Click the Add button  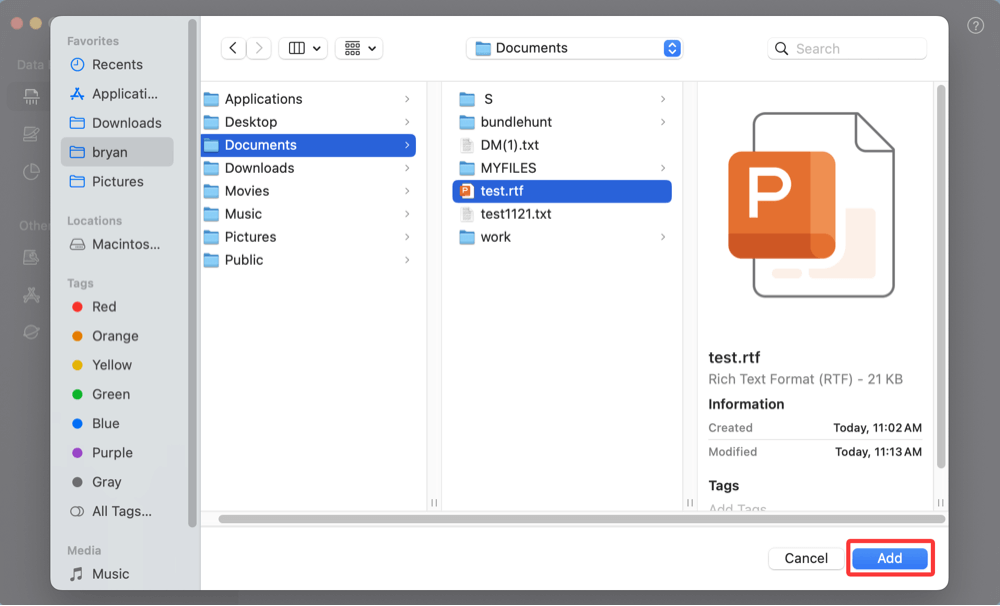pyautogui.click(x=890, y=558)
